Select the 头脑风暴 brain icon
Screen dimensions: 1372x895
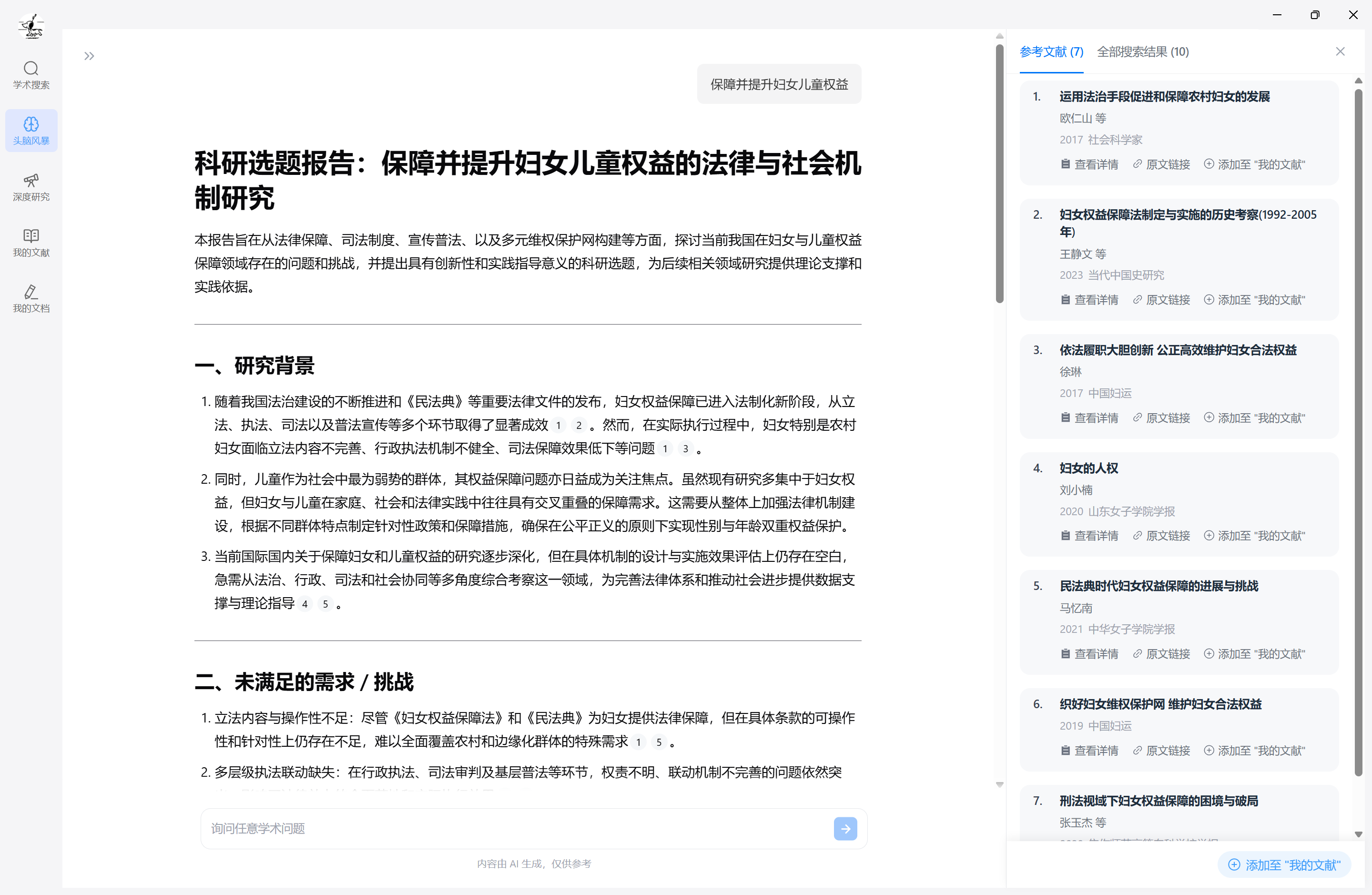pyautogui.click(x=31, y=131)
